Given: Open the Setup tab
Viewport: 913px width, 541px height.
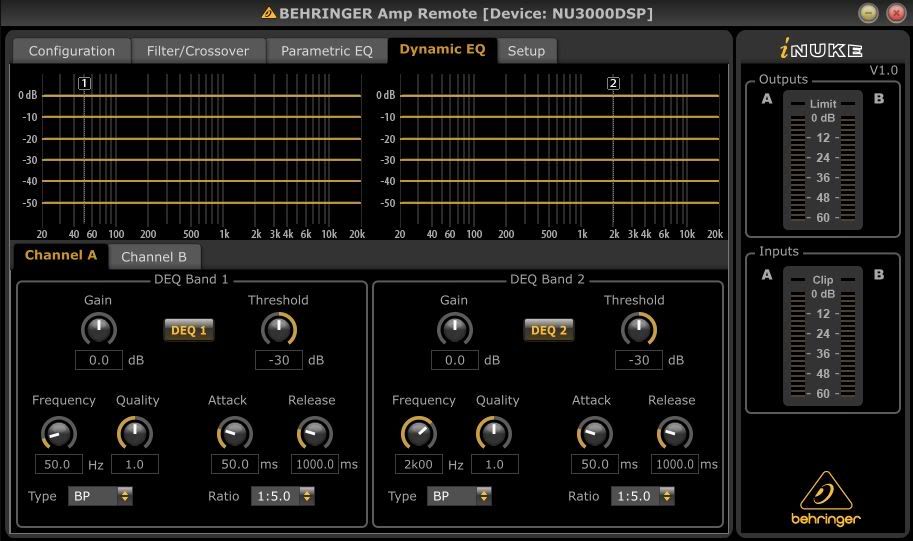Looking at the screenshot, I should tap(526, 51).
